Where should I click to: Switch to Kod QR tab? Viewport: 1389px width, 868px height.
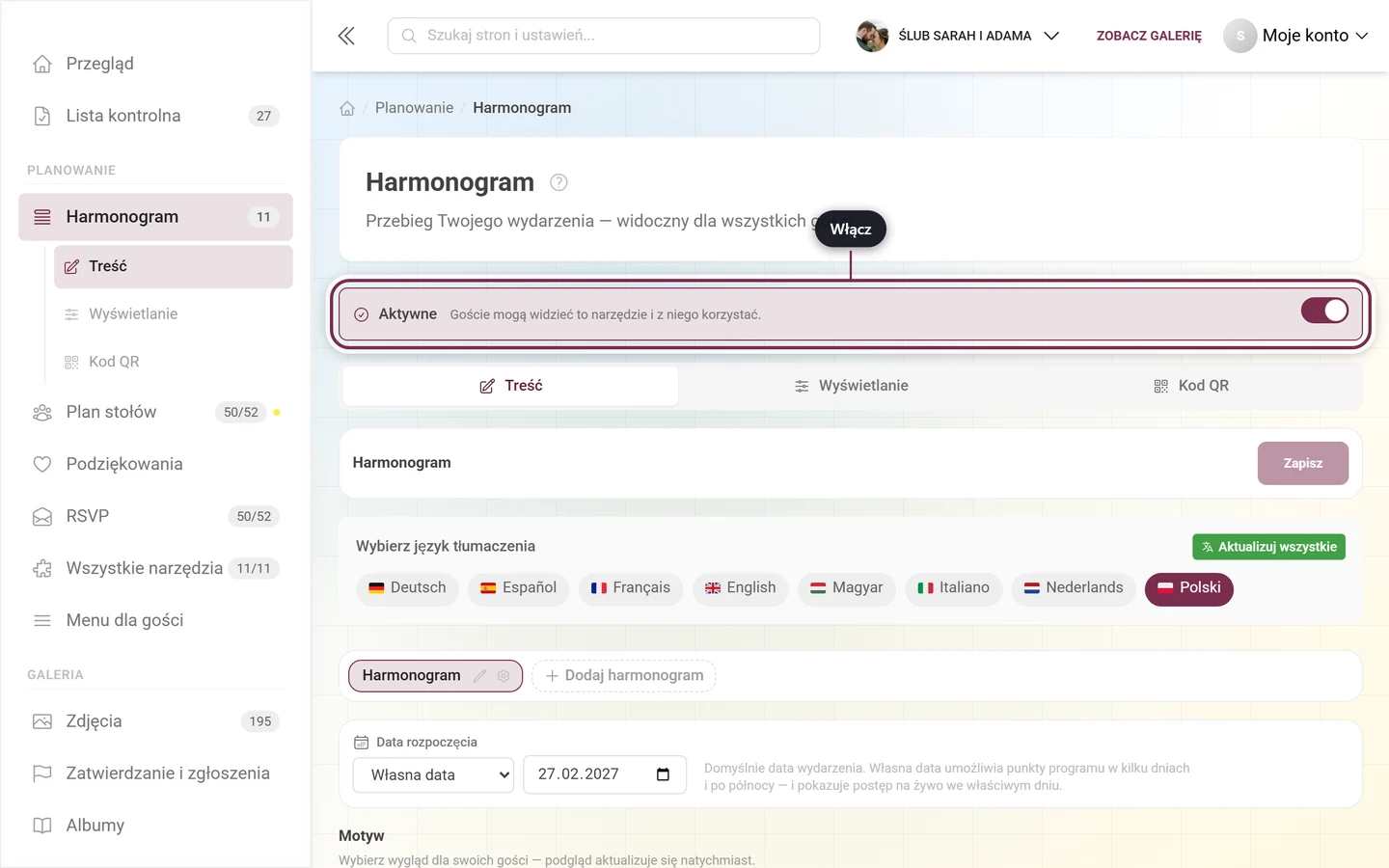coord(1191,386)
